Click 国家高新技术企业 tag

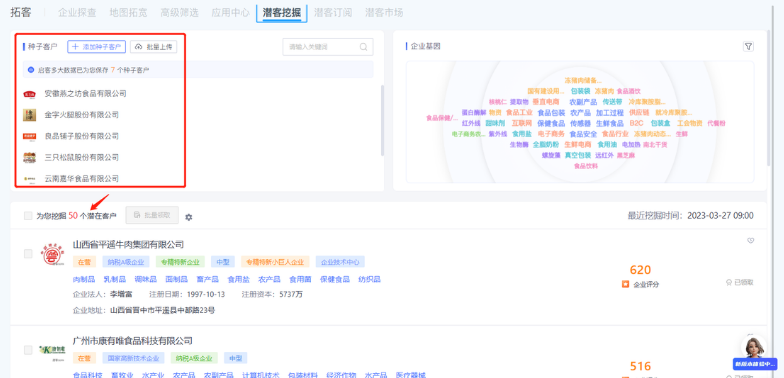tap(133, 358)
